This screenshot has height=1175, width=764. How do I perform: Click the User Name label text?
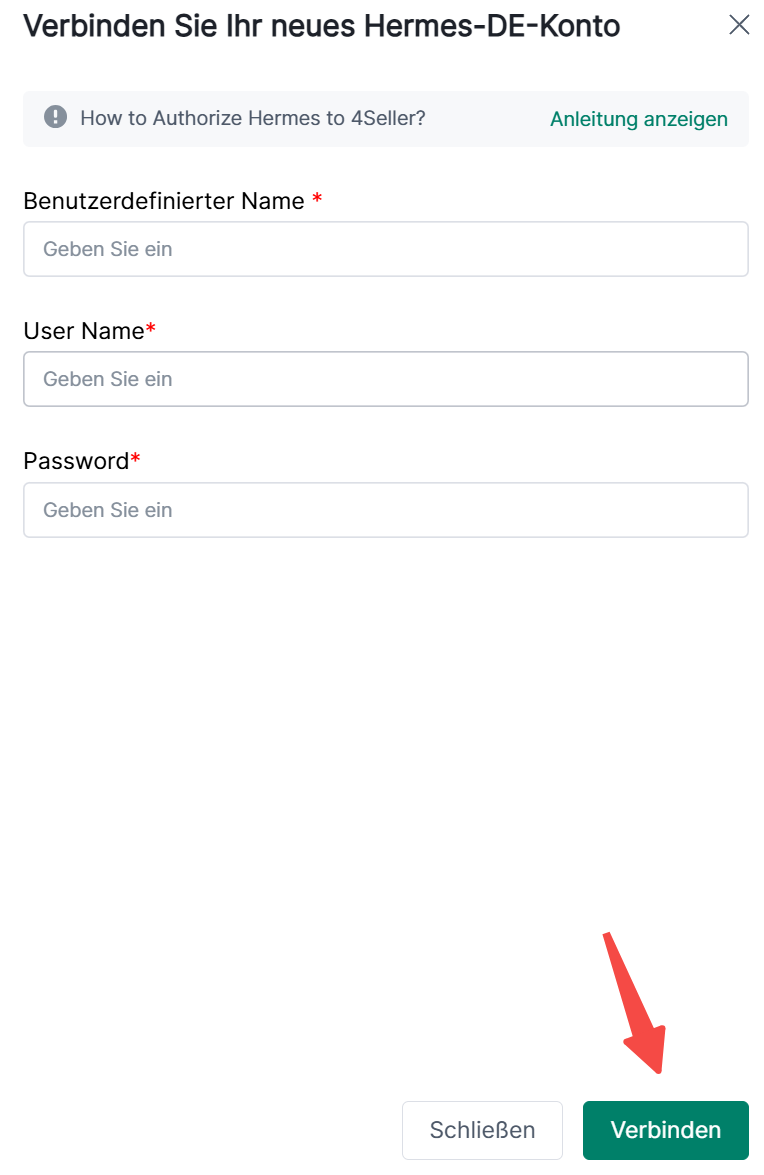[84, 331]
